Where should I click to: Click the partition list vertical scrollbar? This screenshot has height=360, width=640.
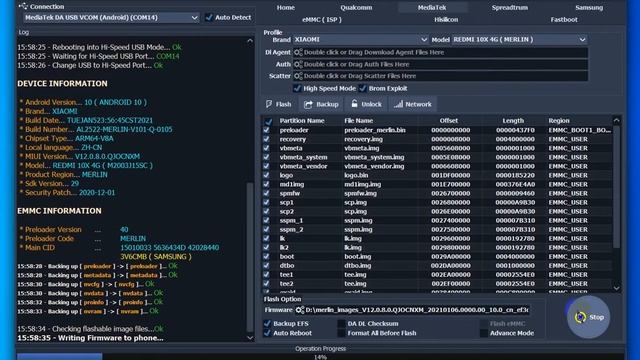coord(616,186)
